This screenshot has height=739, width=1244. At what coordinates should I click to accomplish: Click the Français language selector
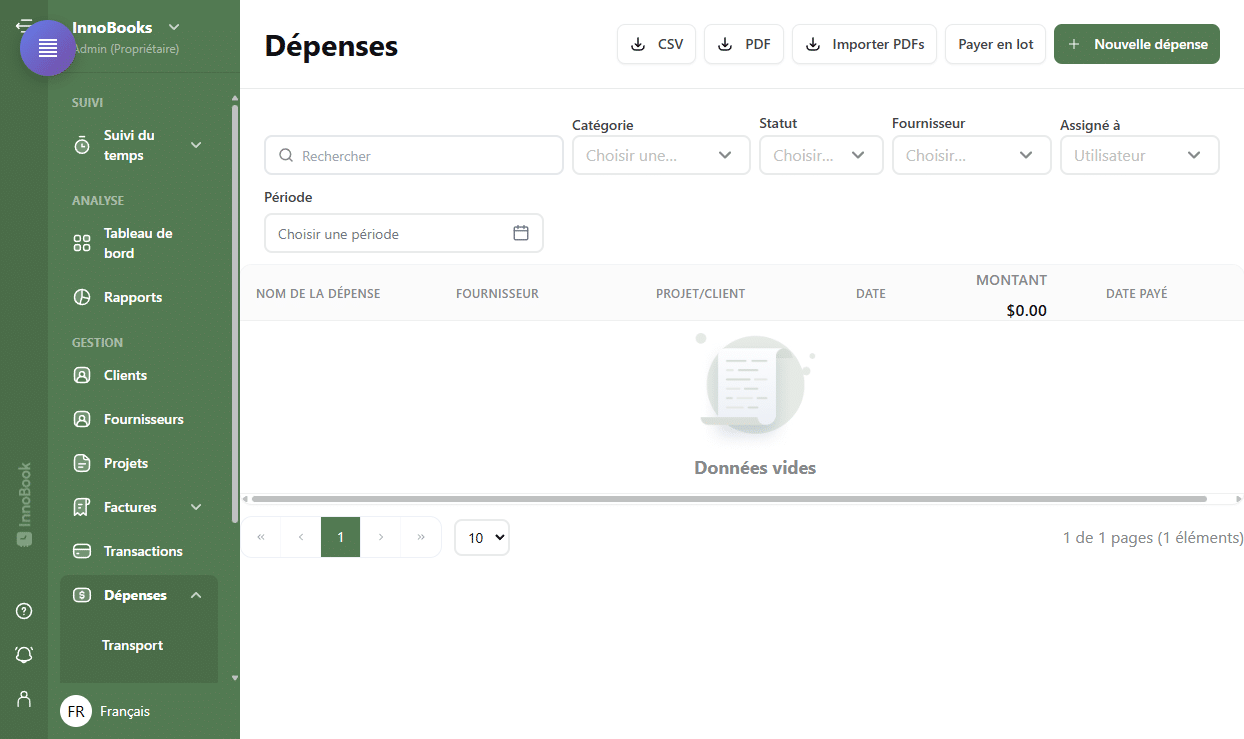pos(125,711)
